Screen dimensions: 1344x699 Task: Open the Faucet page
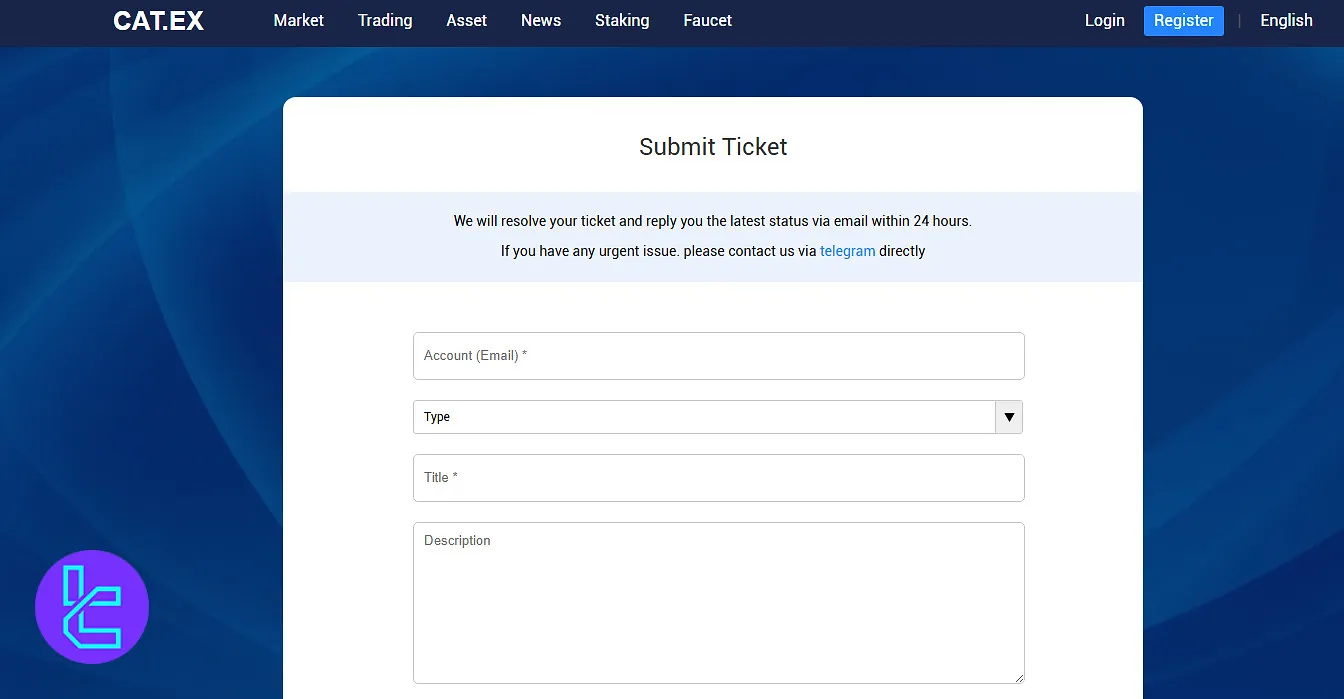[707, 20]
